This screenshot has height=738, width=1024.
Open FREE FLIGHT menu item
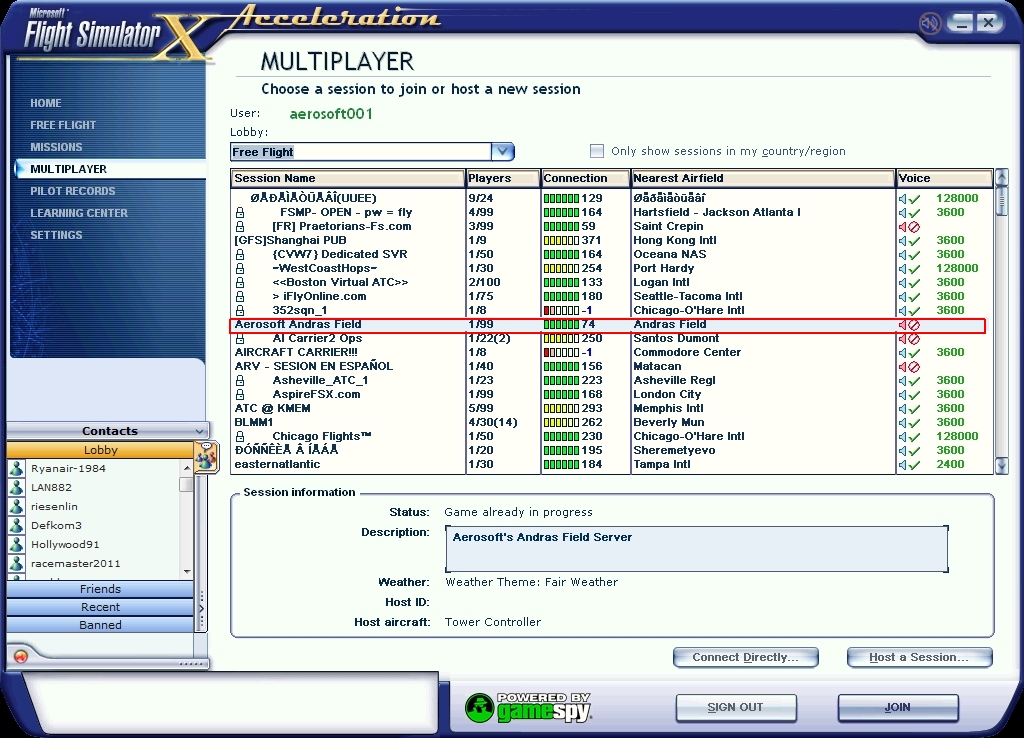[x=63, y=125]
